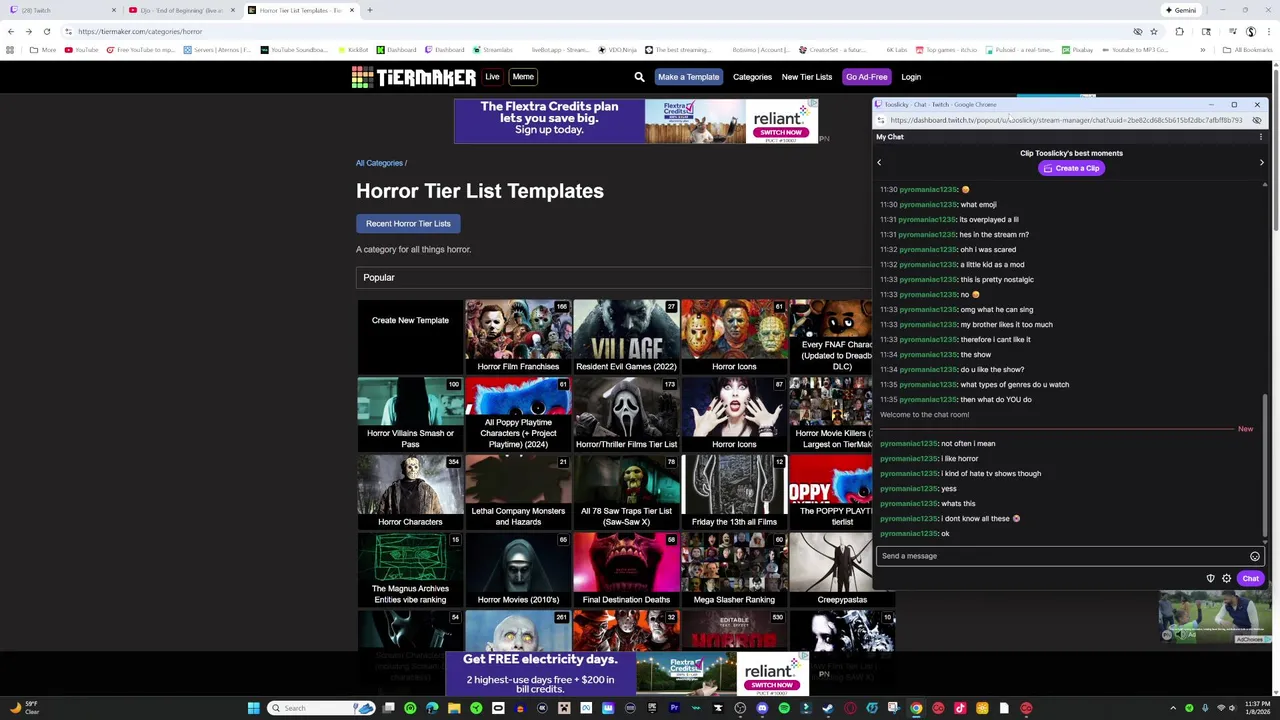Image resolution: width=1280 pixels, height=720 pixels.
Task: Reload the TierMaker page
Action: click(x=46, y=32)
